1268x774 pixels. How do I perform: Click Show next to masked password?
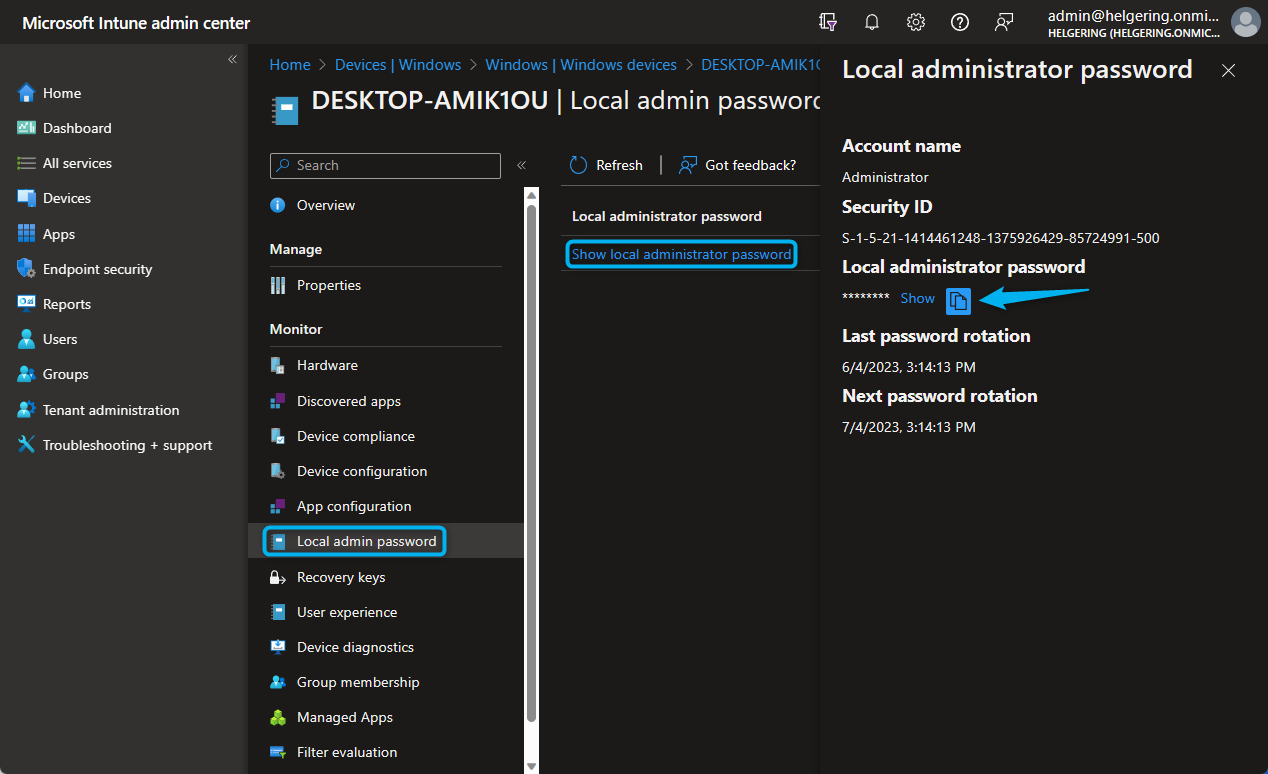[917, 298]
